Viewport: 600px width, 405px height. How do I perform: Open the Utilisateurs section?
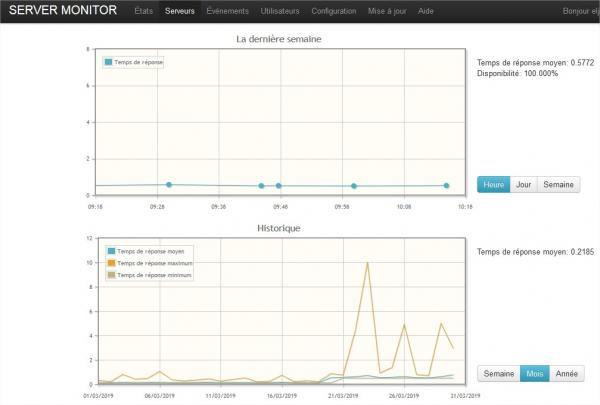(279, 11)
